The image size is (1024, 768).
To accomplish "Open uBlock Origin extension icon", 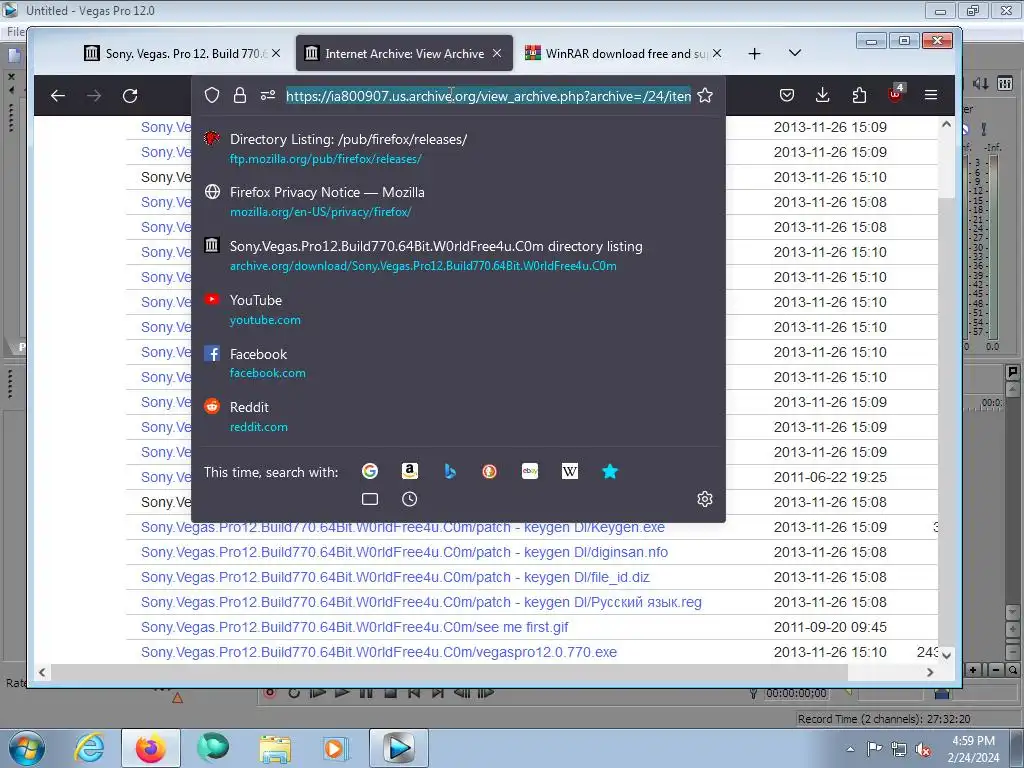I will [895, 93].
